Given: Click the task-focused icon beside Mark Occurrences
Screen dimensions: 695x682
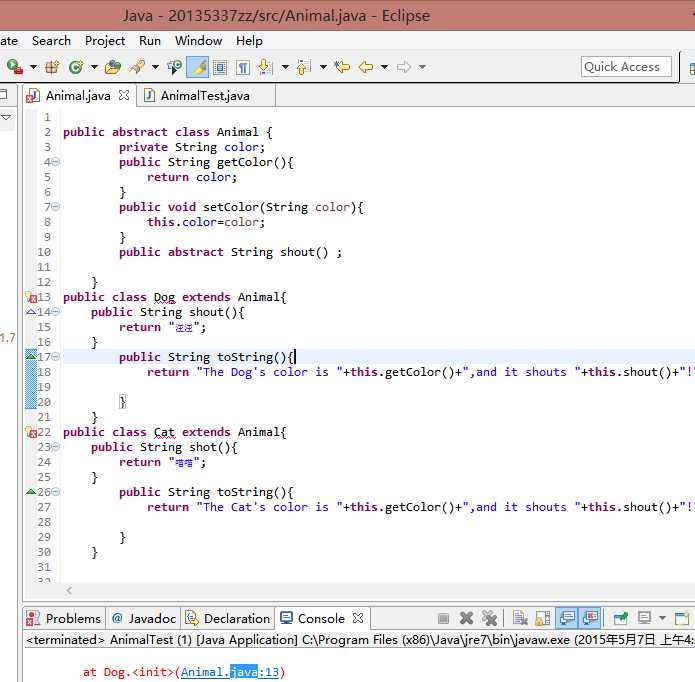Looking at the screenshot, I should click(174, 67).
